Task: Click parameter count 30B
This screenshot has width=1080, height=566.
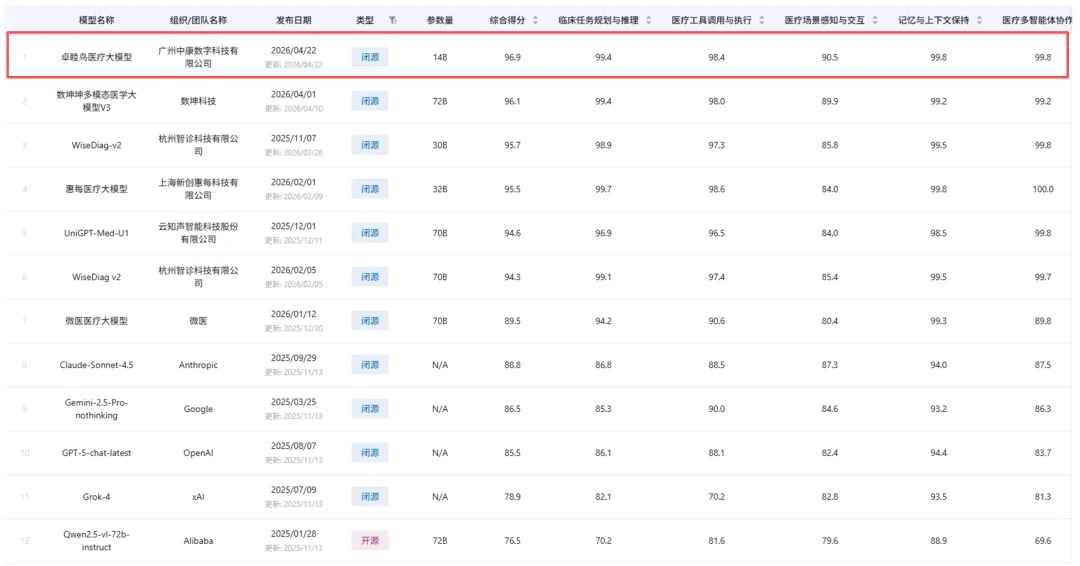Action: [440, 145]
